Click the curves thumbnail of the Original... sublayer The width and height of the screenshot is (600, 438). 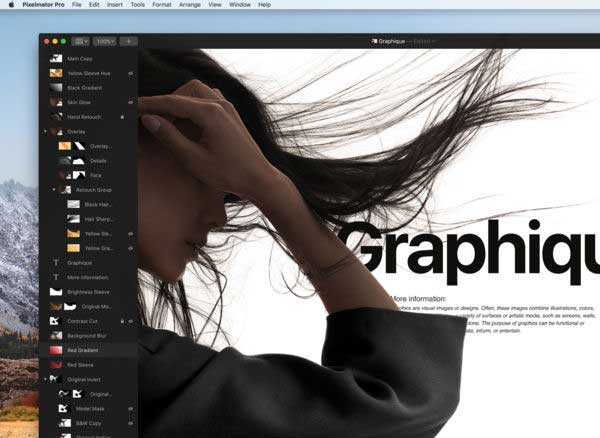tap(64, 394)
